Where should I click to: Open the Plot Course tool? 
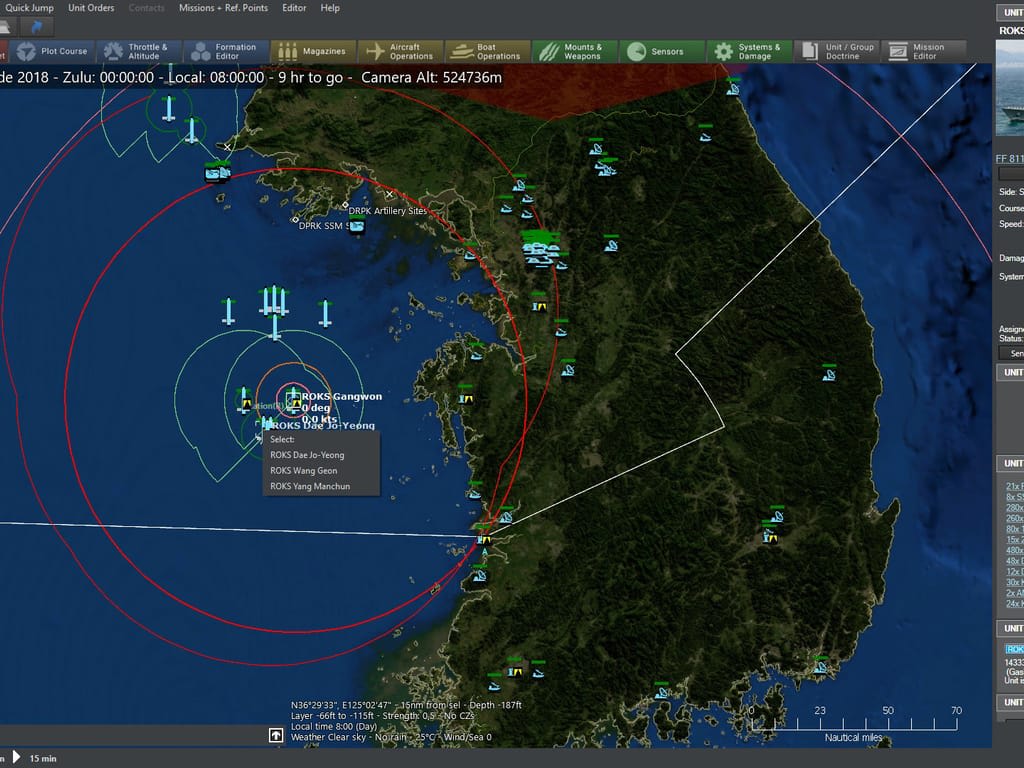53,52
